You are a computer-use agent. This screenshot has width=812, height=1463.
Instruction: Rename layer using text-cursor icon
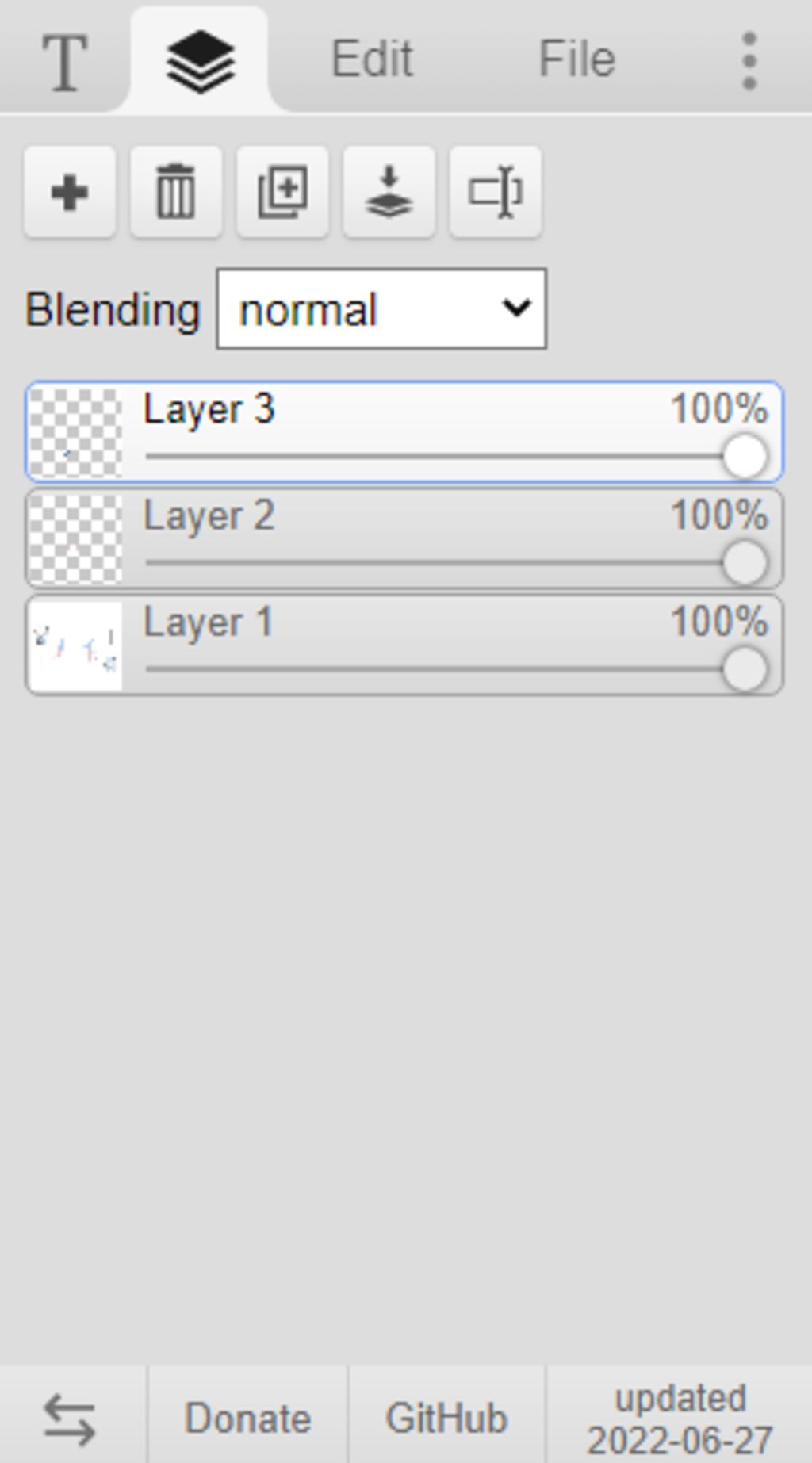pyautogui.click(x=495, y=192)
